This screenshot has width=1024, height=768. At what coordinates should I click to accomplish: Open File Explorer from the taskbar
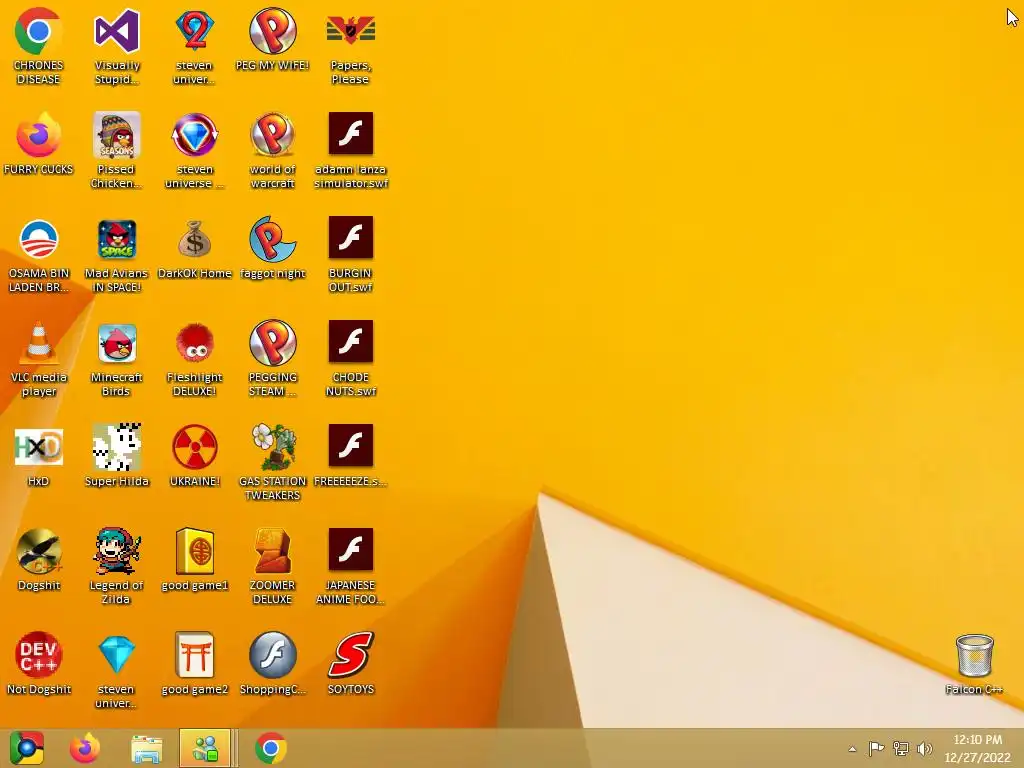click(146, 748)
